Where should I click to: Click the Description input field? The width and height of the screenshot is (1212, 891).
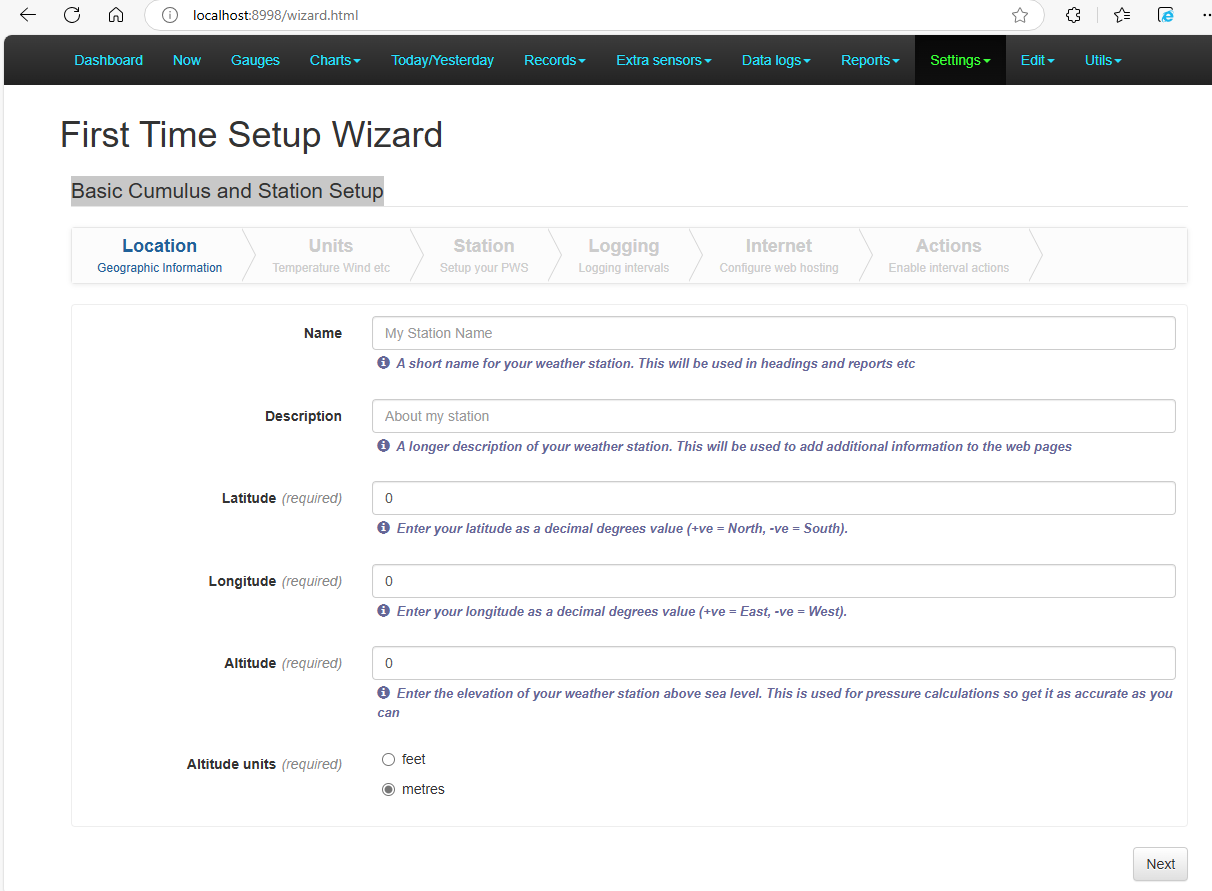point(774,416)
